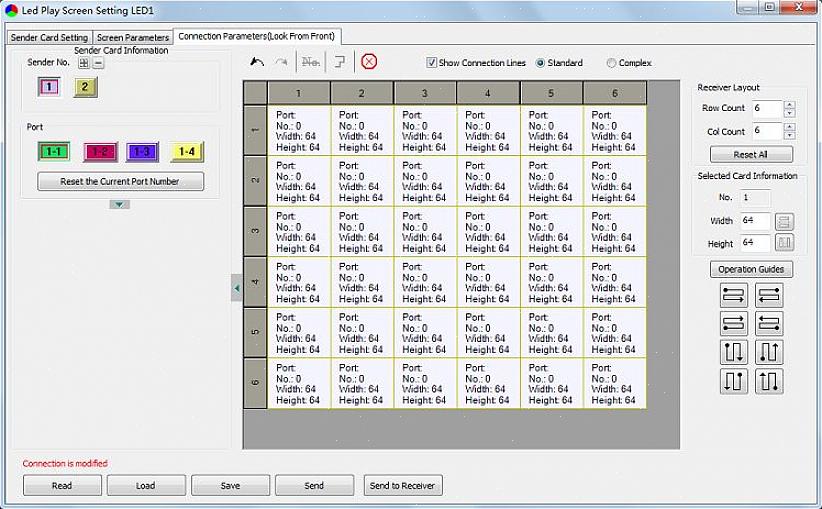Click the grid top-left corner header cell
This screenshot has height=509, width=822.
255,93
